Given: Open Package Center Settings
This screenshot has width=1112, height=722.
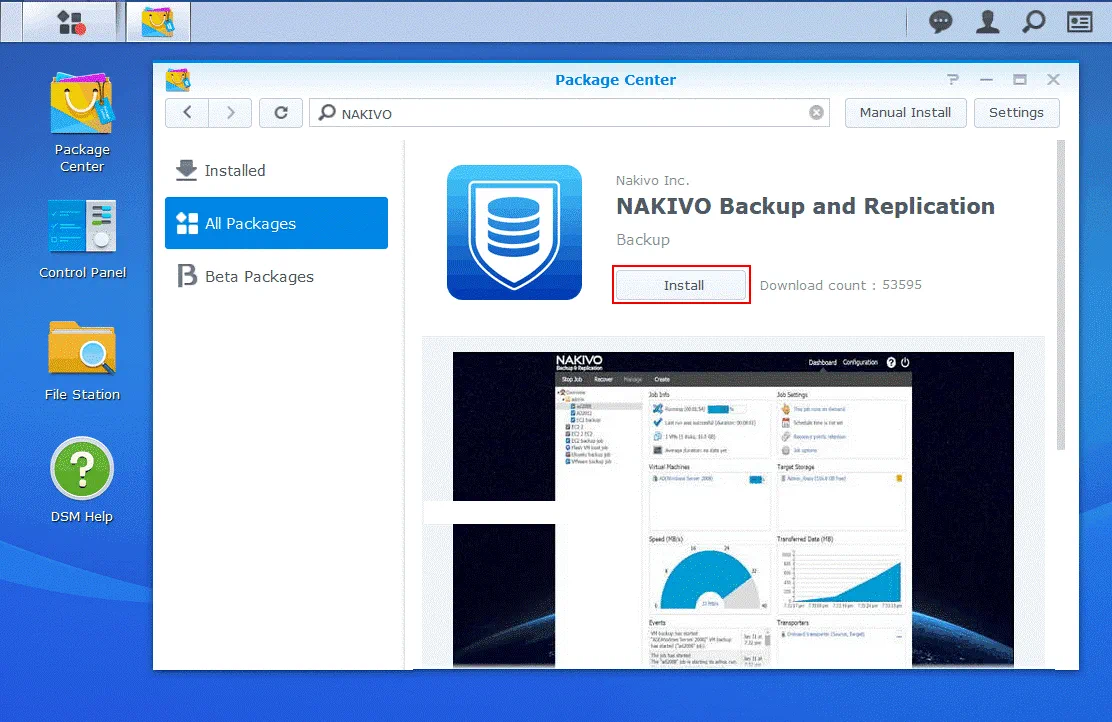Looking at the screenshot, I should pyautogui.click(x=1016, y=113).
